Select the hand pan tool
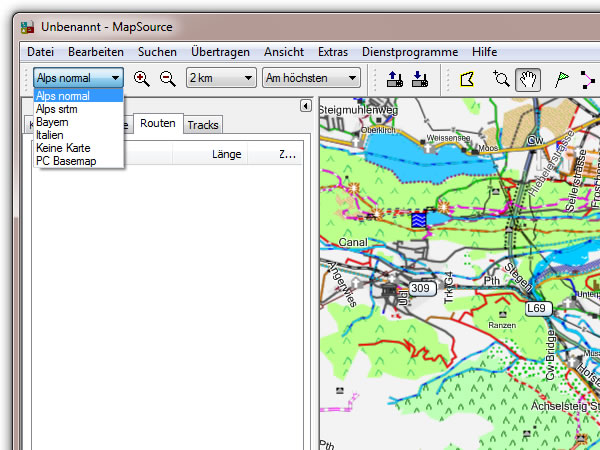600x450 pixels. coord(528,78)
